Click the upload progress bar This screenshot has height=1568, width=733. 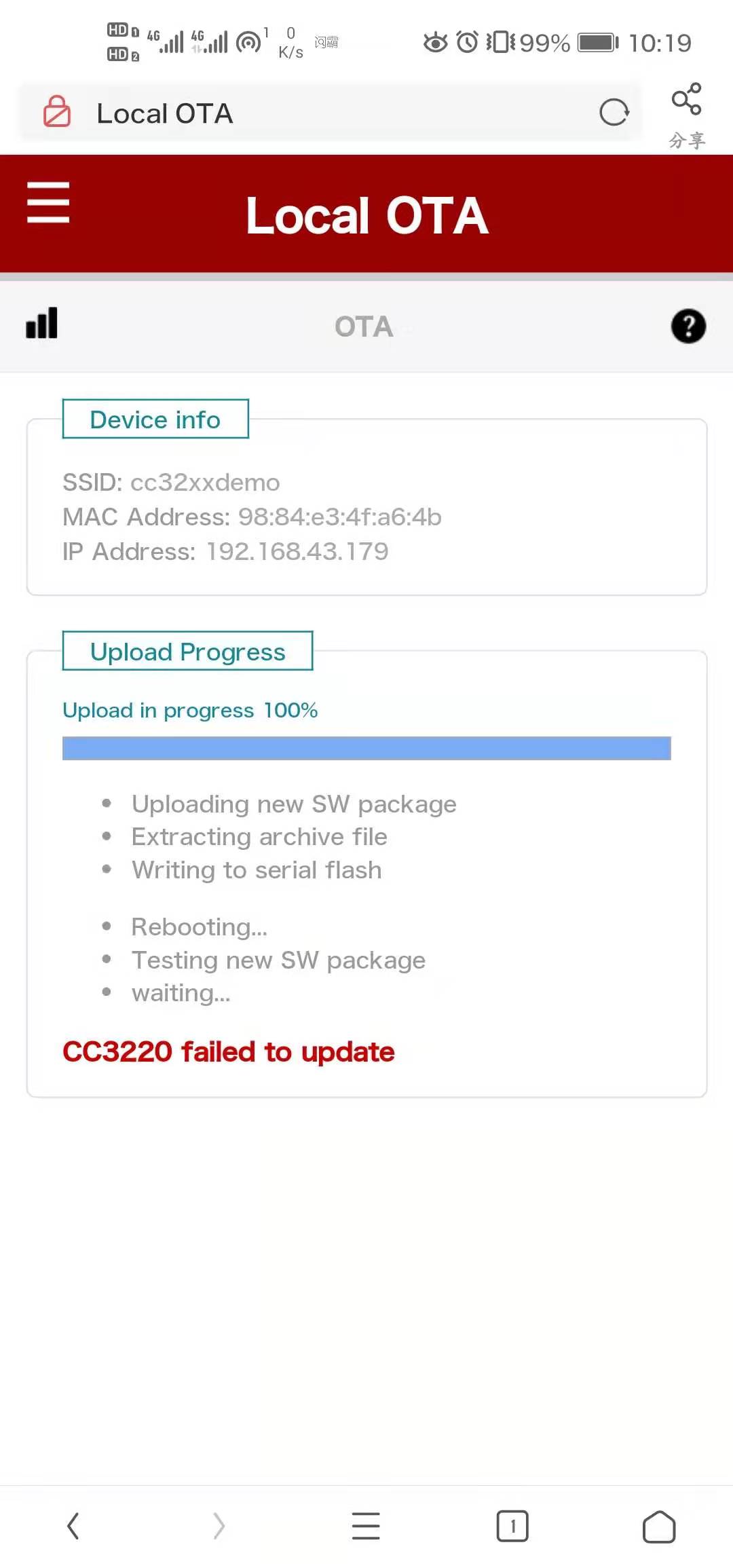366,748
